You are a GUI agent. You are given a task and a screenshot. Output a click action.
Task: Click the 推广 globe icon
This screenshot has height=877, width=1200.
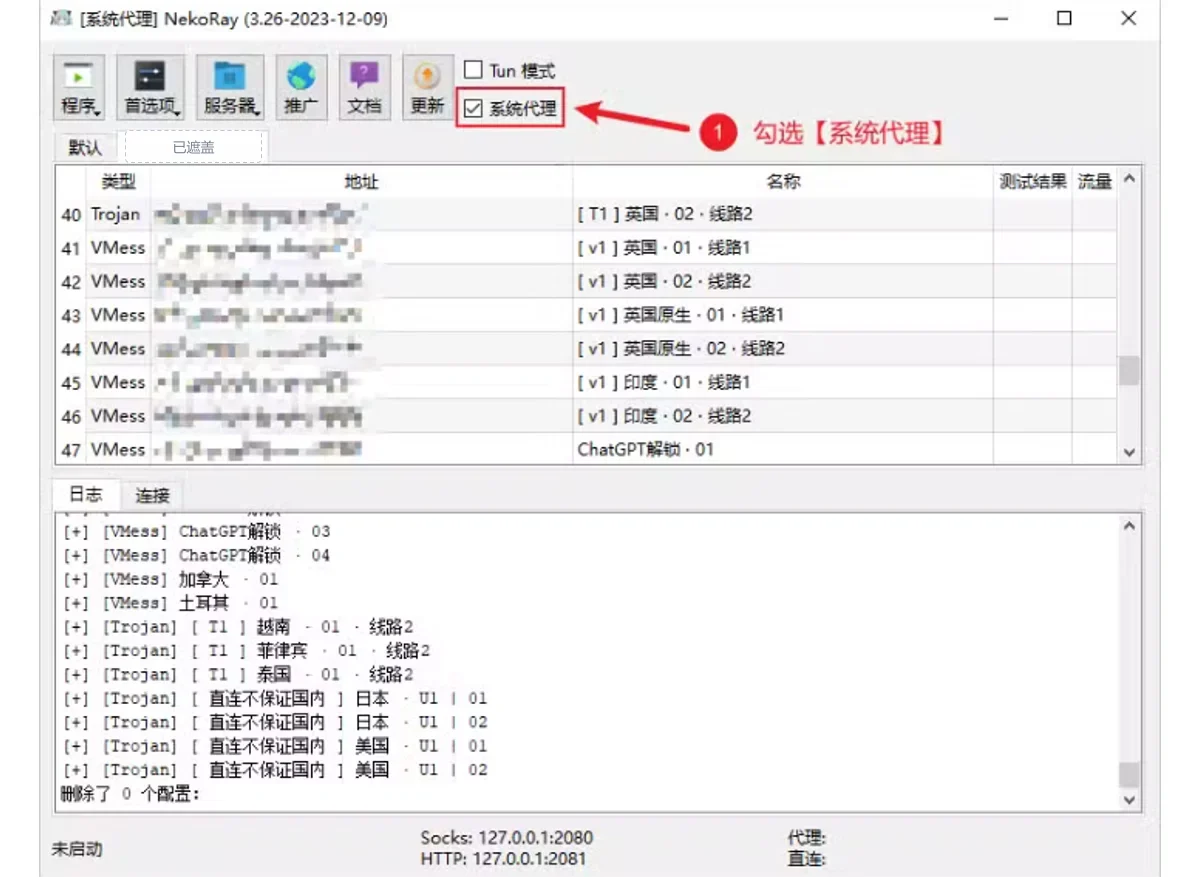301,88
